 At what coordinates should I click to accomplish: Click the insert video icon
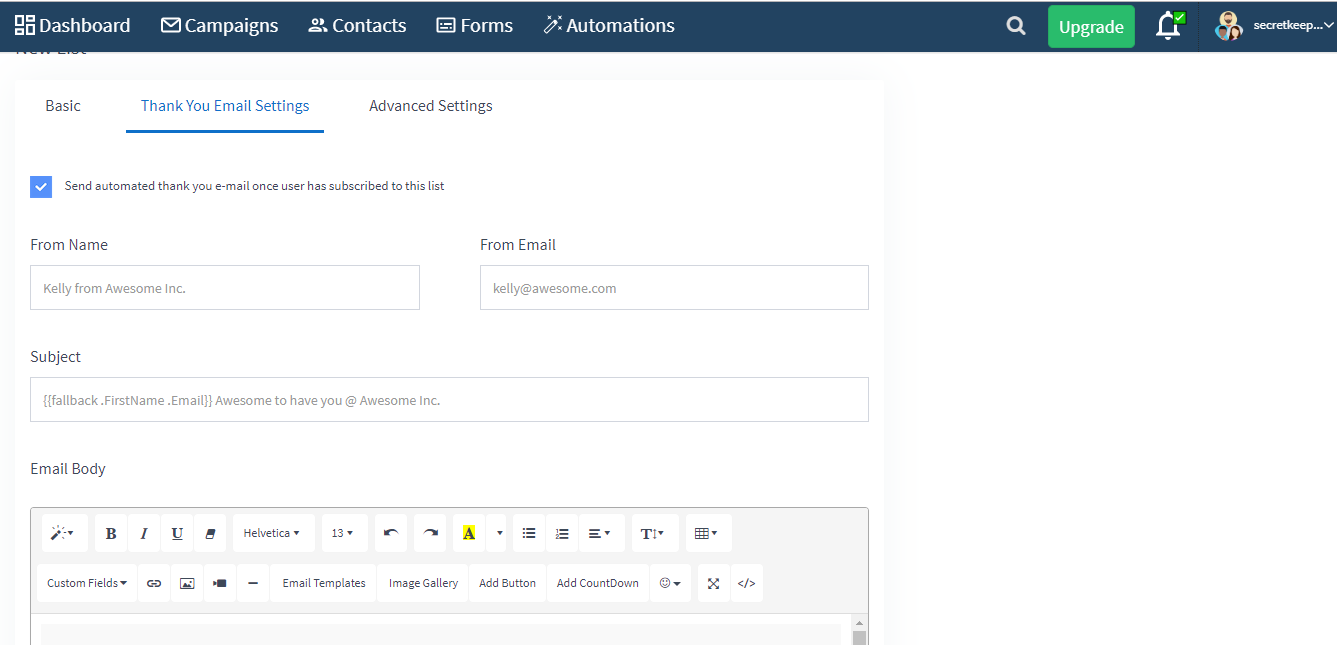220,583
